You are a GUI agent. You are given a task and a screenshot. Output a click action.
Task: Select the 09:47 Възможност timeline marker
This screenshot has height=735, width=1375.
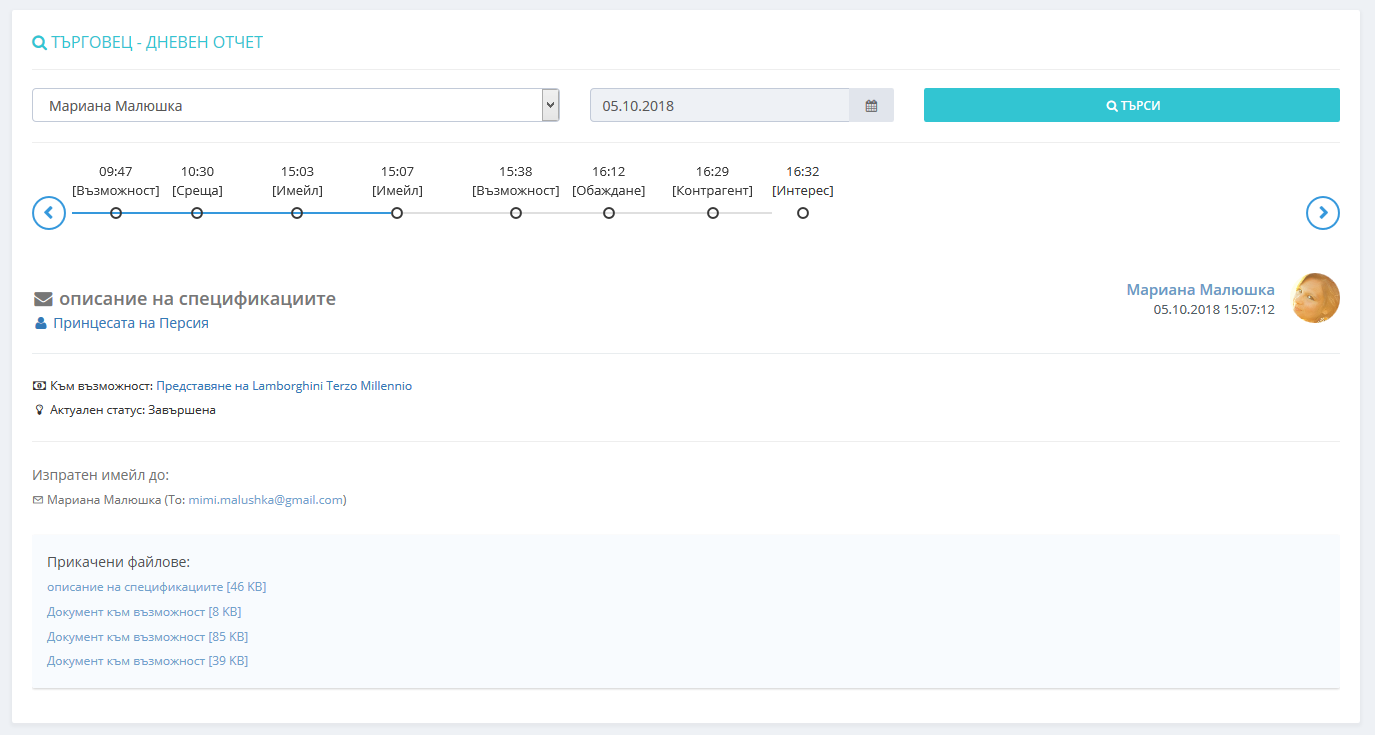116,213
